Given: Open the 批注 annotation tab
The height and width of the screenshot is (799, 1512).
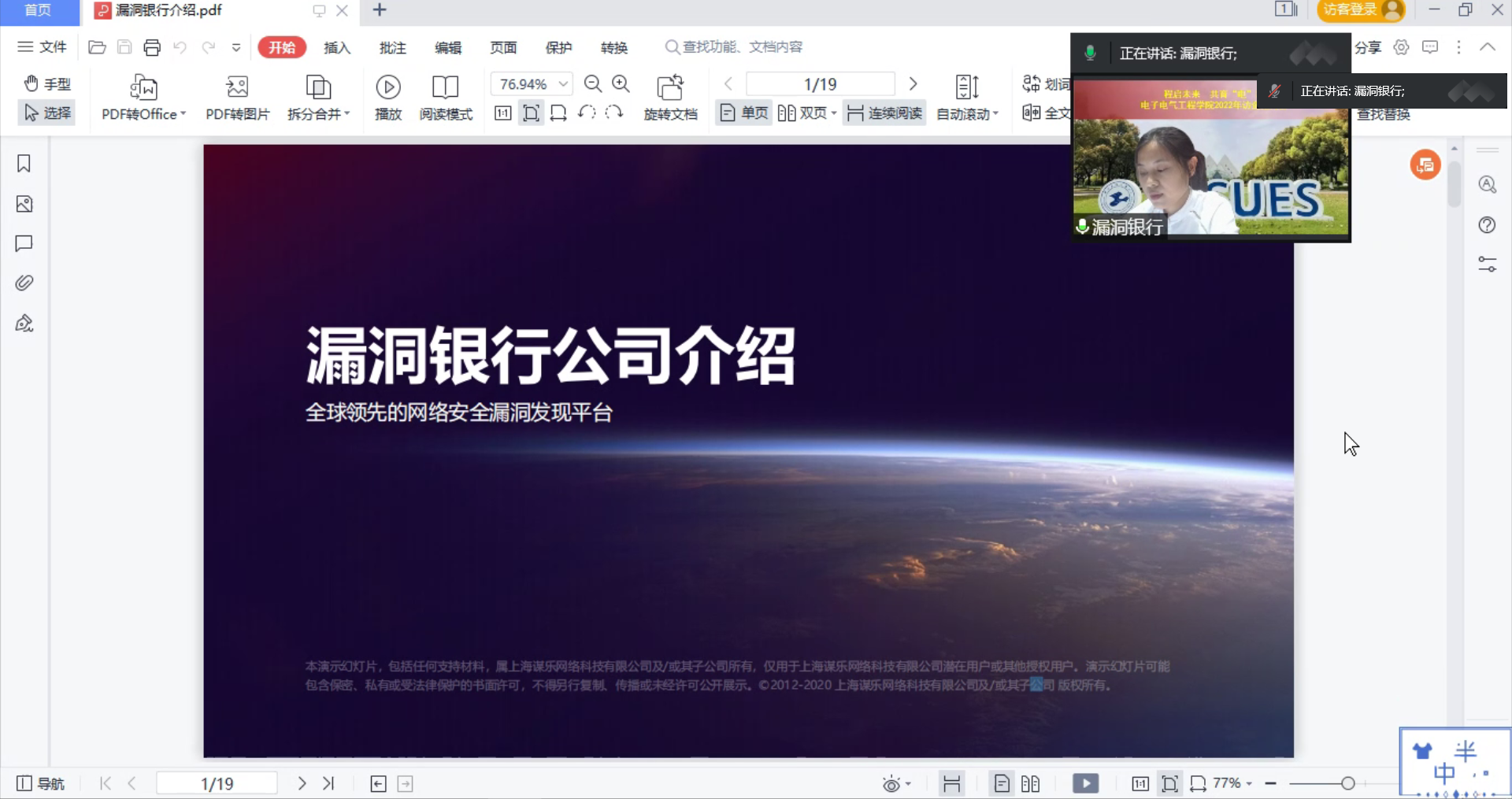Looking at the screenshot, I should tap(392, 48).
